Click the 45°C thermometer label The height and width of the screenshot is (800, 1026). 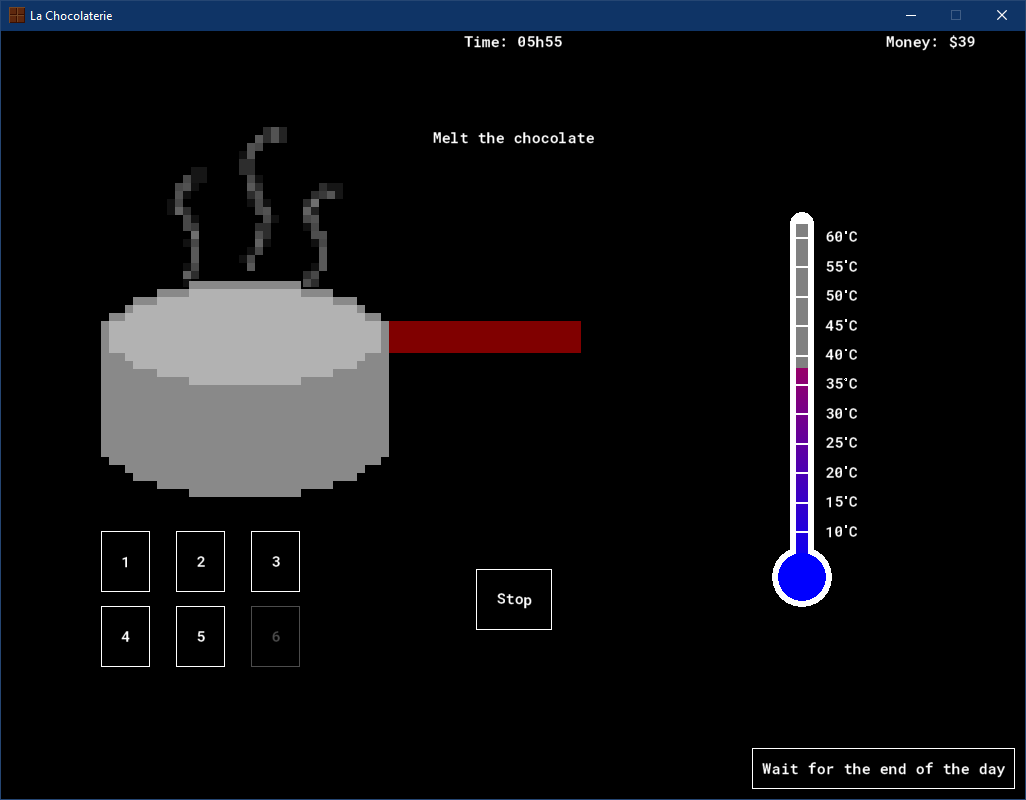click(841, 325)
